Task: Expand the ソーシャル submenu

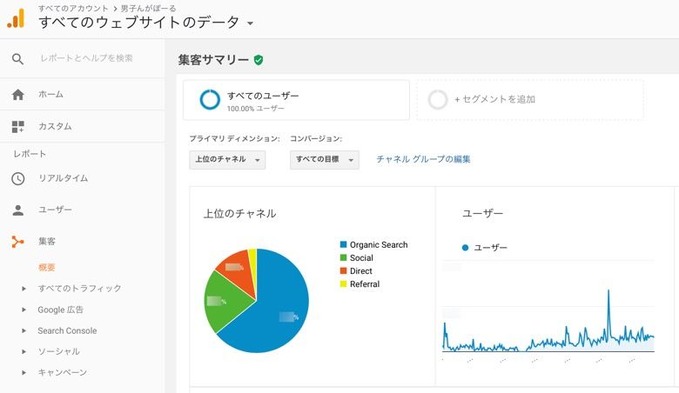Action: tap(24, 351)
